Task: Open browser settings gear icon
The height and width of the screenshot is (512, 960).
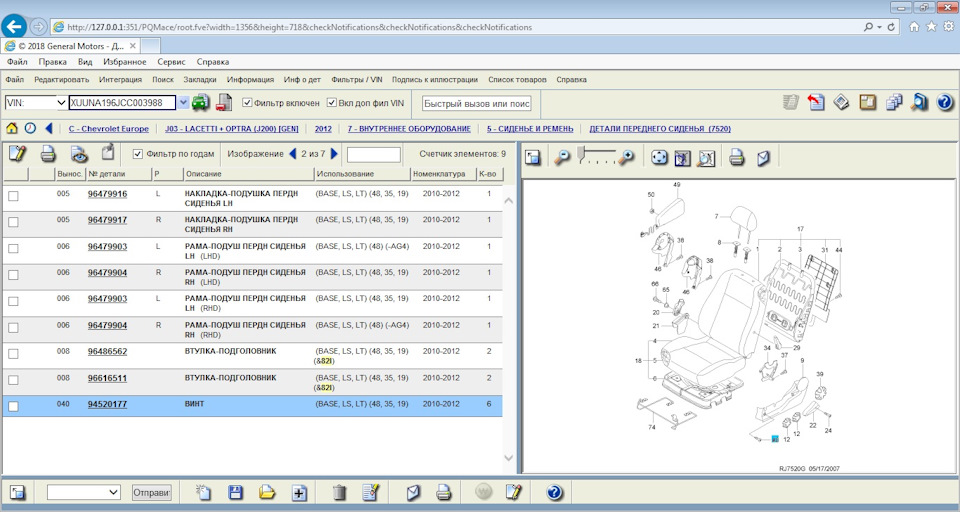Action: 948,26
